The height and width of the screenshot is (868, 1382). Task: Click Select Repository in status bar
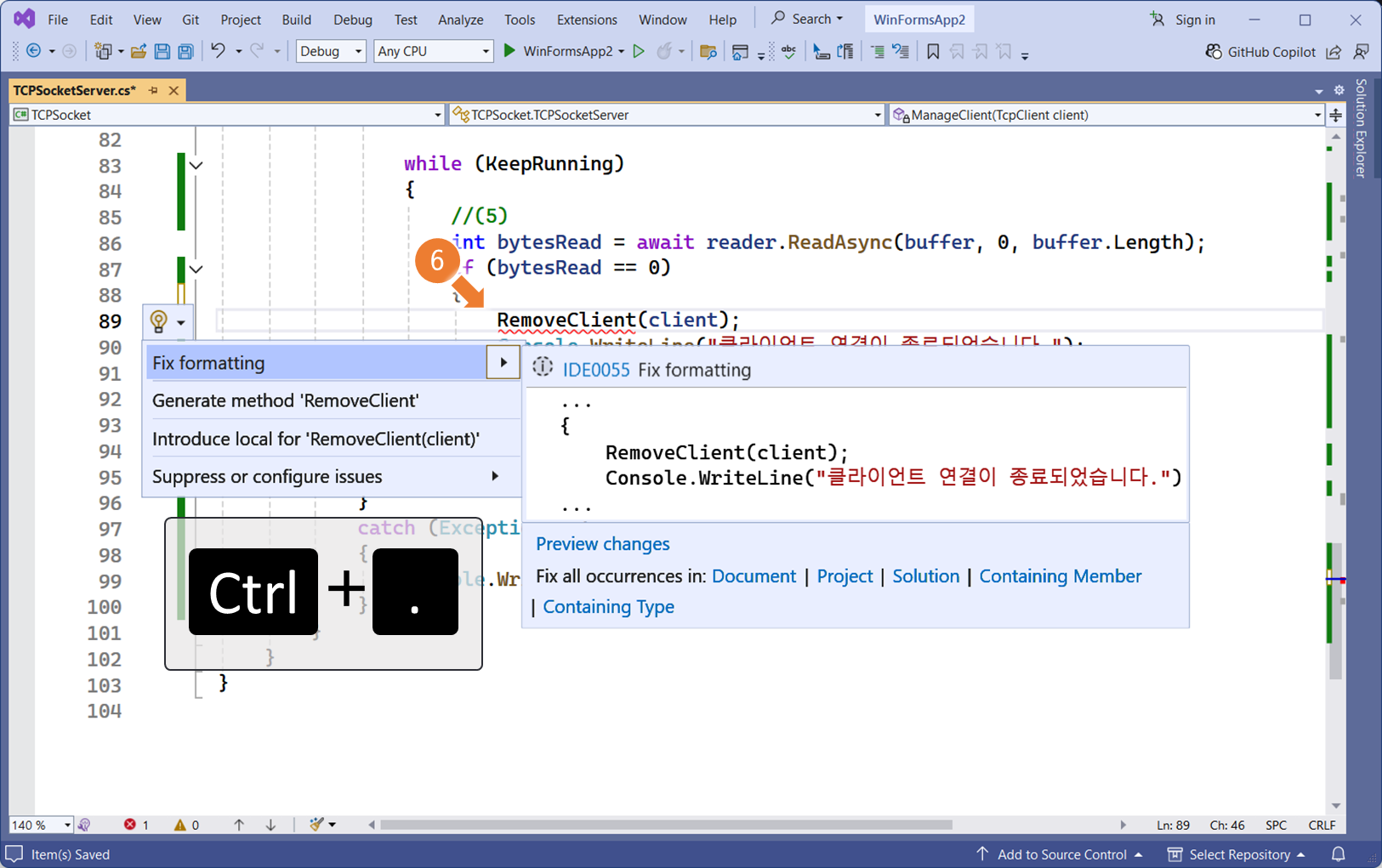(1237, 854)
